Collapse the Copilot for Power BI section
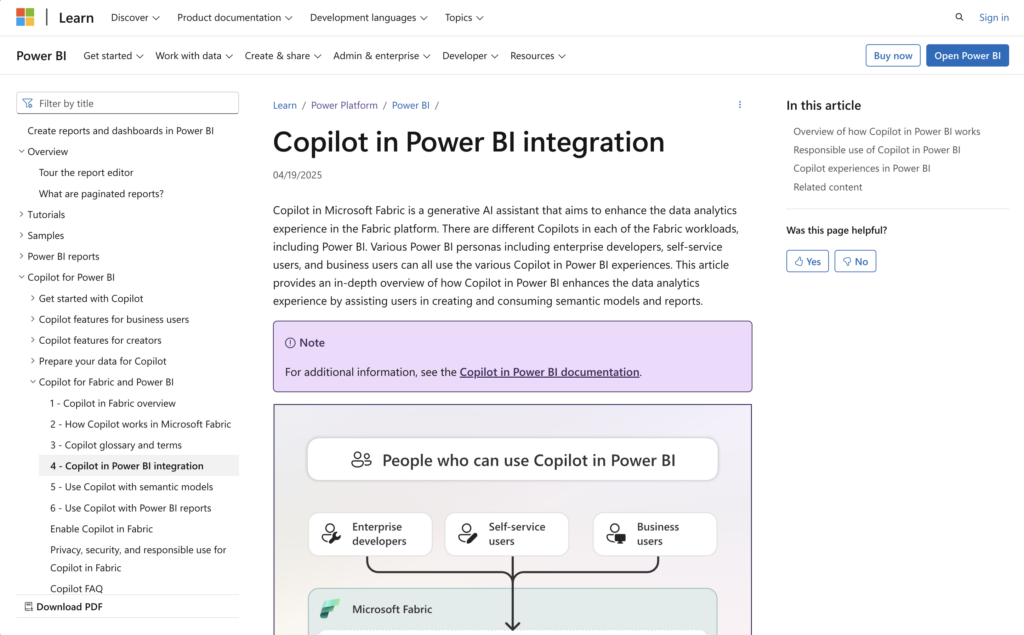Image resolution: width=1024 pixels, height=635 pixels. (x=22, y=278)
